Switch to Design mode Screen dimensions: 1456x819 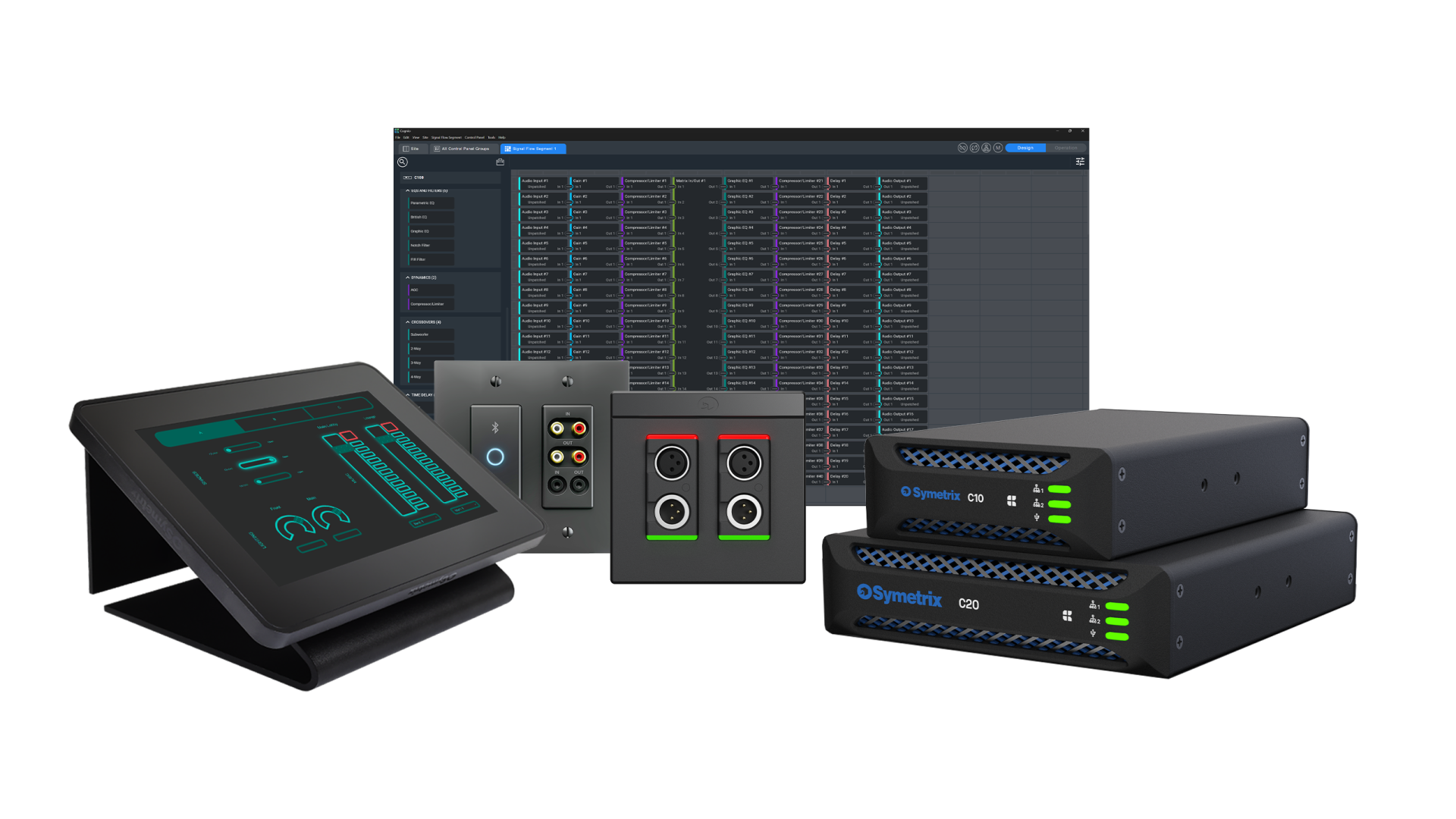(x=1025, y=148)
